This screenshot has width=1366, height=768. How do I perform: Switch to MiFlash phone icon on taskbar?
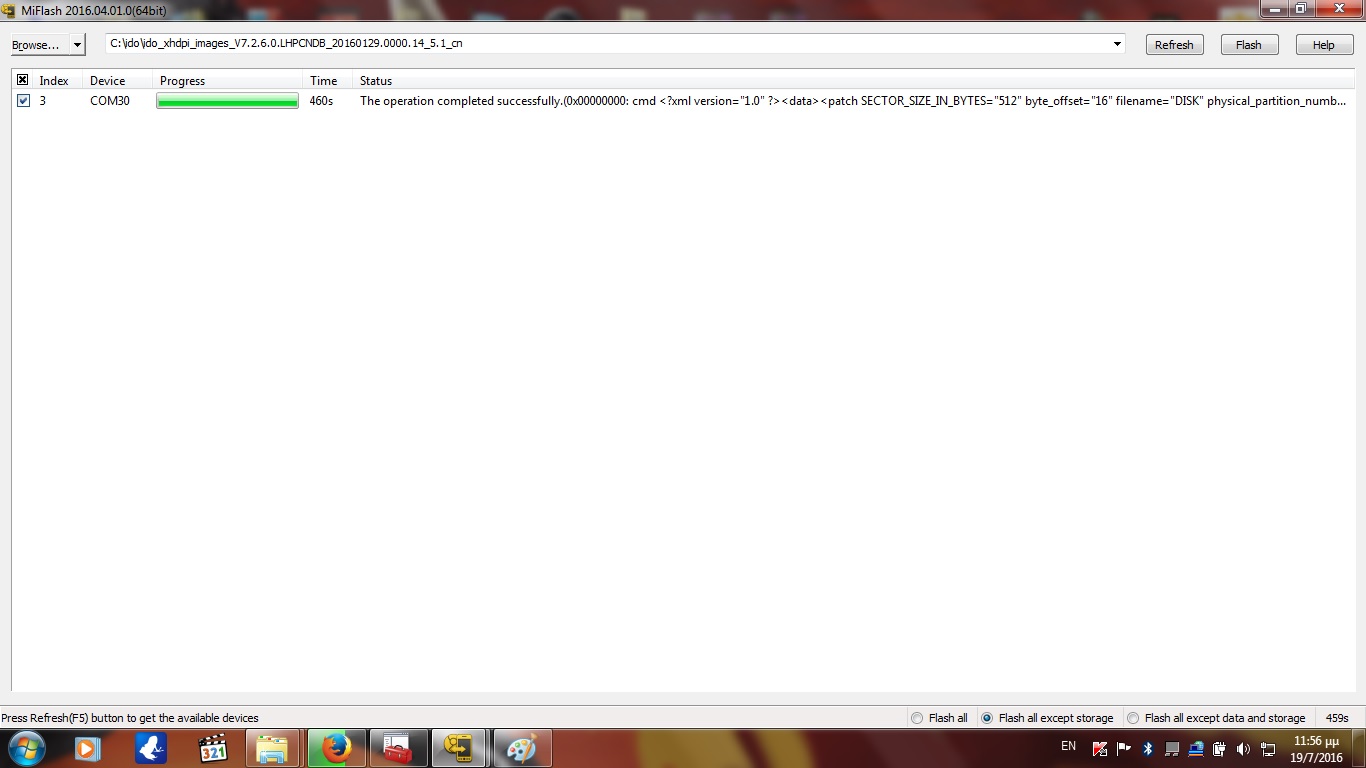[460, 748]
